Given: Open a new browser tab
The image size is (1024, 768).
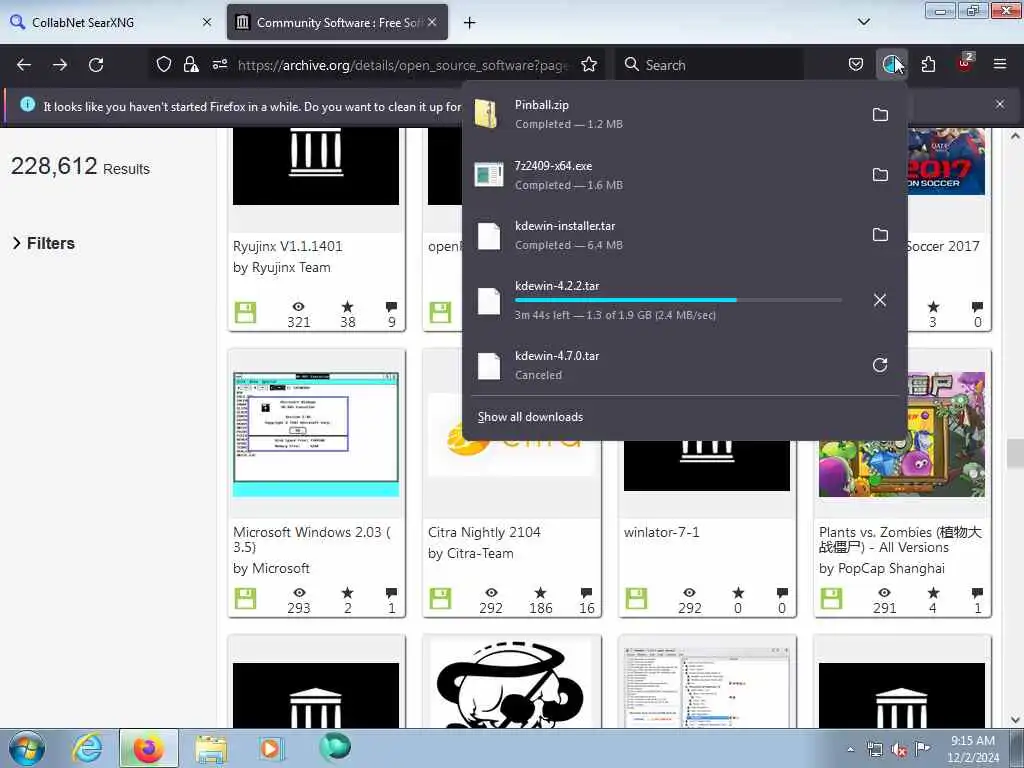Looking at the screenshot, I should point(470,23).
